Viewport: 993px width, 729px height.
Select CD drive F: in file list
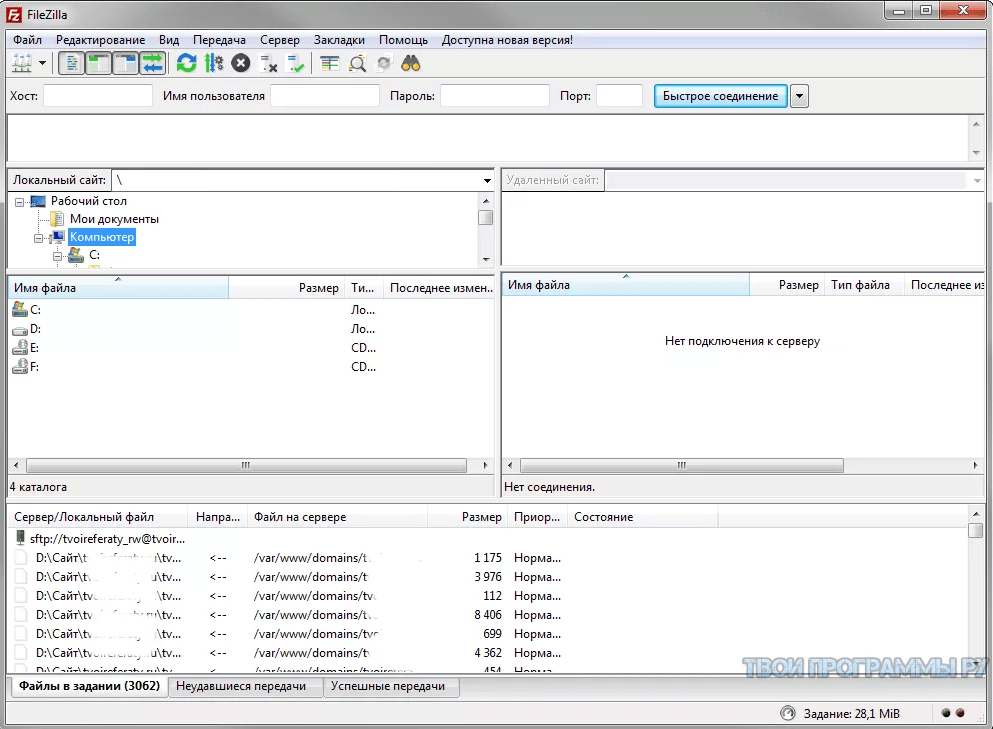(x=34, y=367)
